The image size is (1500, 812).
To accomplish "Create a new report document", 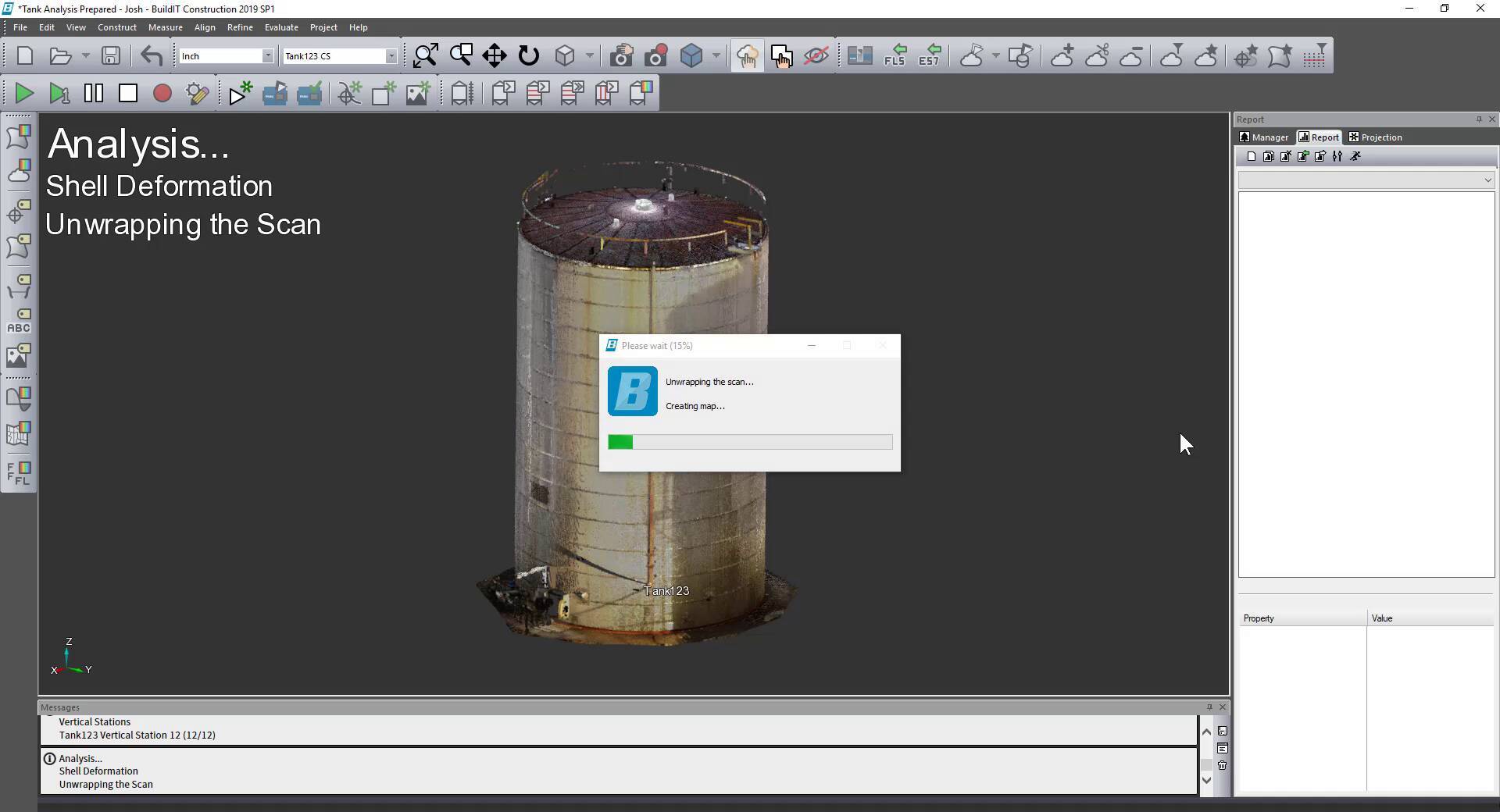I will point(1251,156).
